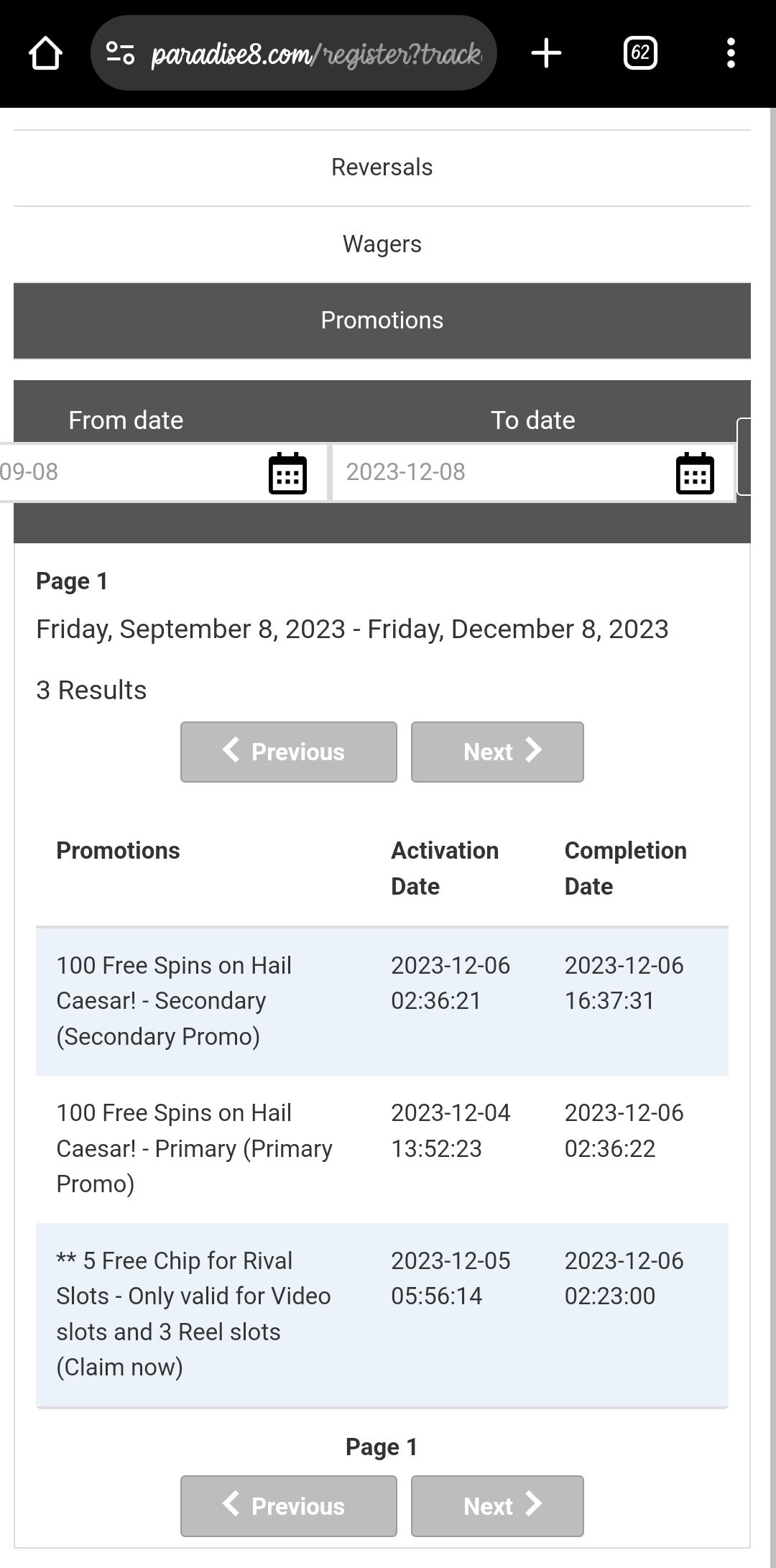This screenshot has width=776, height=1568.
Task: Tap the browser home icon
Action: tap(45, 53)
